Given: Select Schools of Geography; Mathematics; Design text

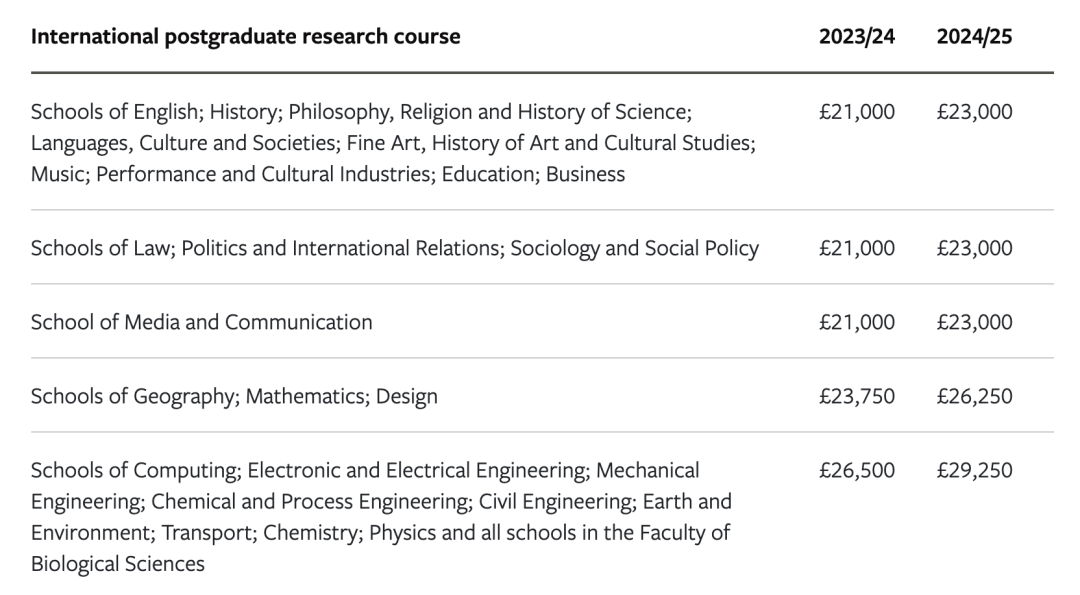Looking at the screenshot, I should [234, 396].
